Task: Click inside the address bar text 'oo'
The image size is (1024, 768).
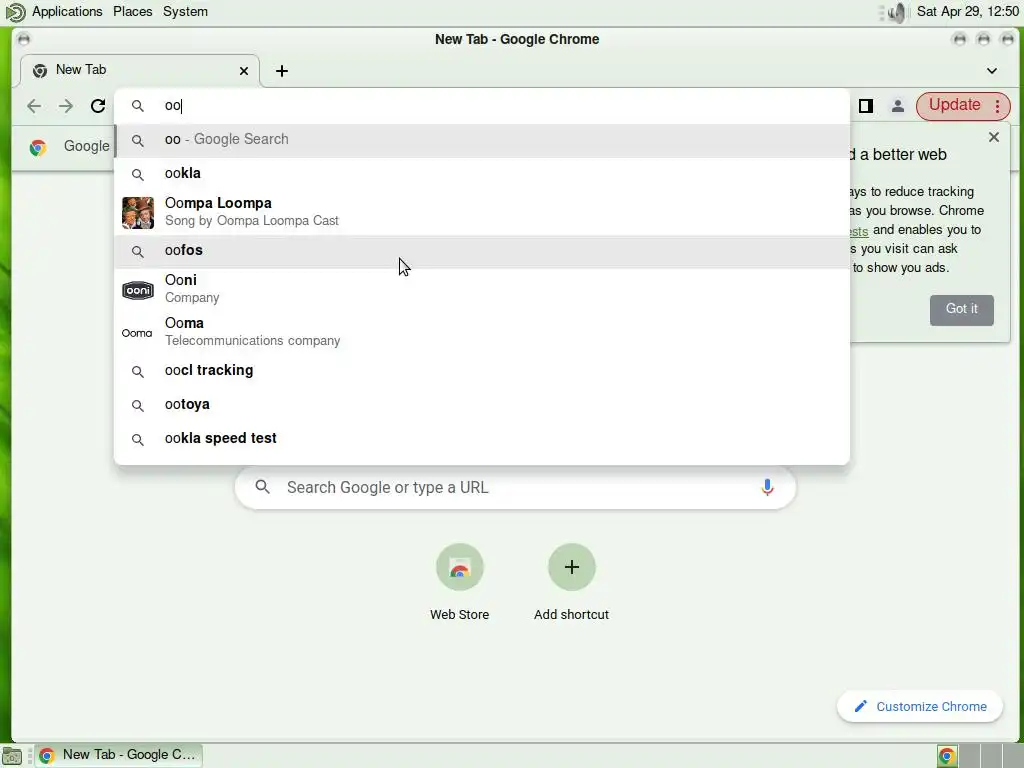Action: click(x=172, y=106)
